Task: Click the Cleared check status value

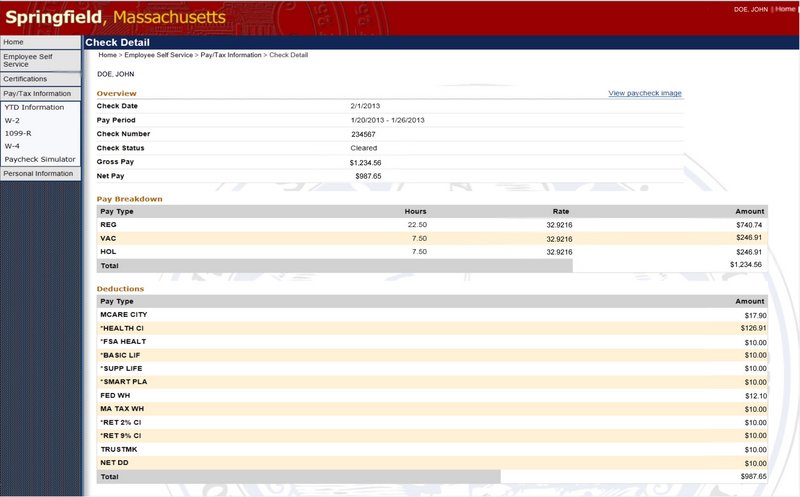Action: [363, 148]
